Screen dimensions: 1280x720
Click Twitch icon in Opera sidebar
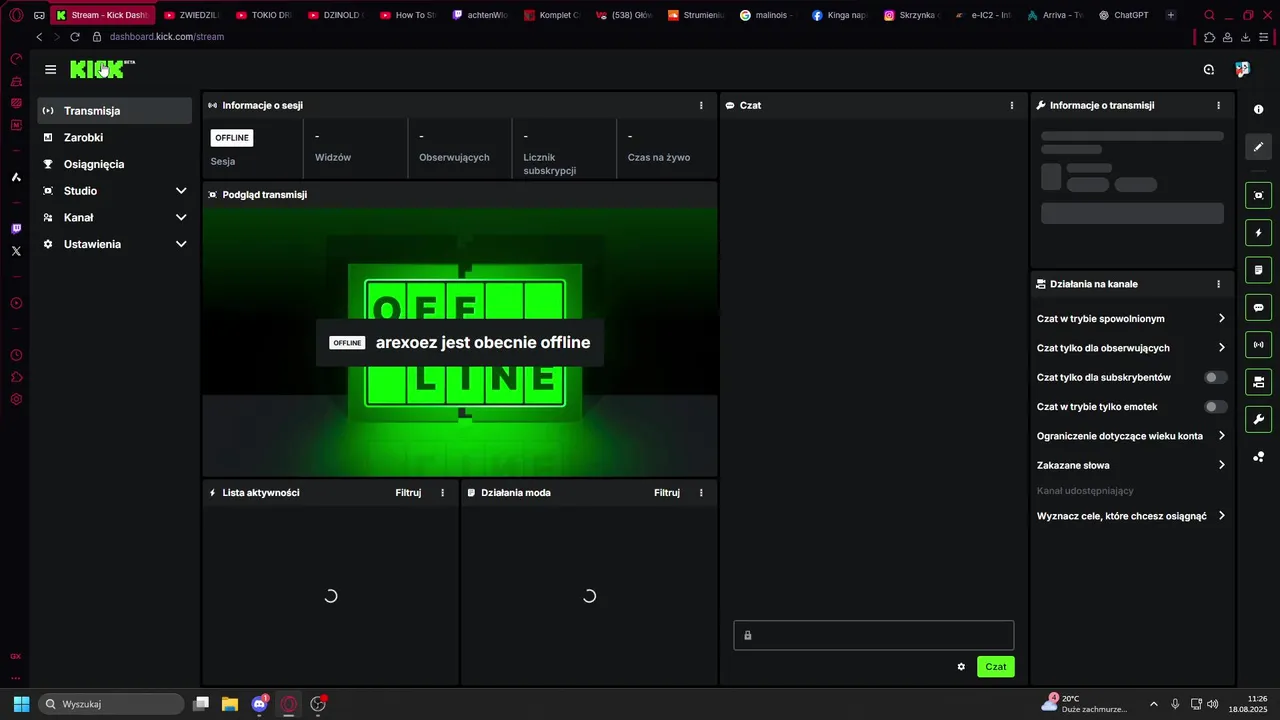pos(16,229)
